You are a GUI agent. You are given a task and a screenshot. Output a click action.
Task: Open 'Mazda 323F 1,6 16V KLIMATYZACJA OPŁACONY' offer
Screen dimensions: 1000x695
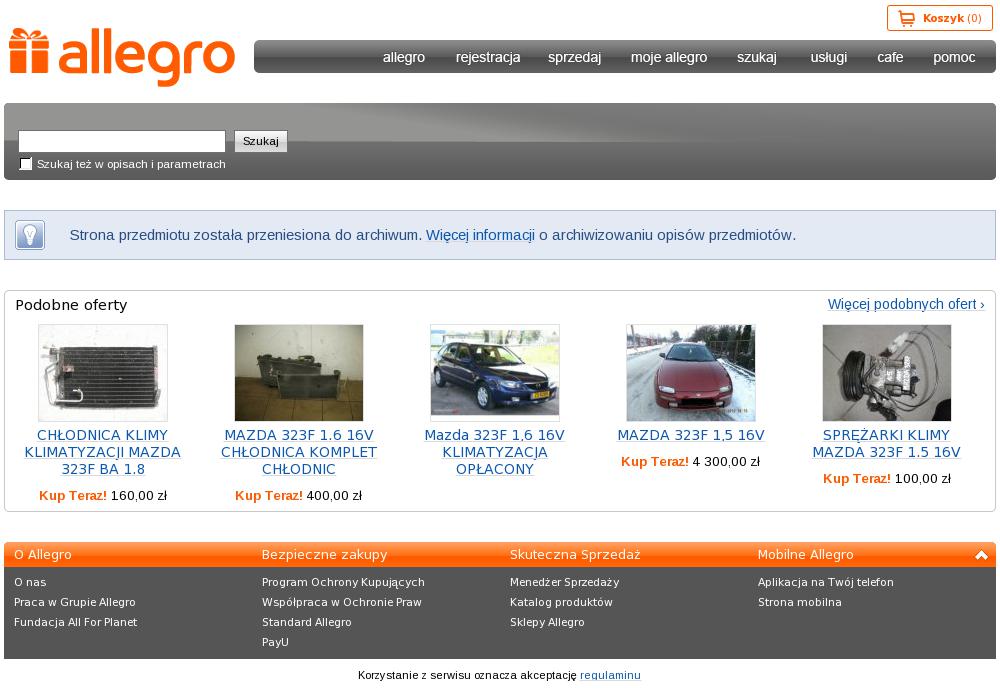point(495,452)
